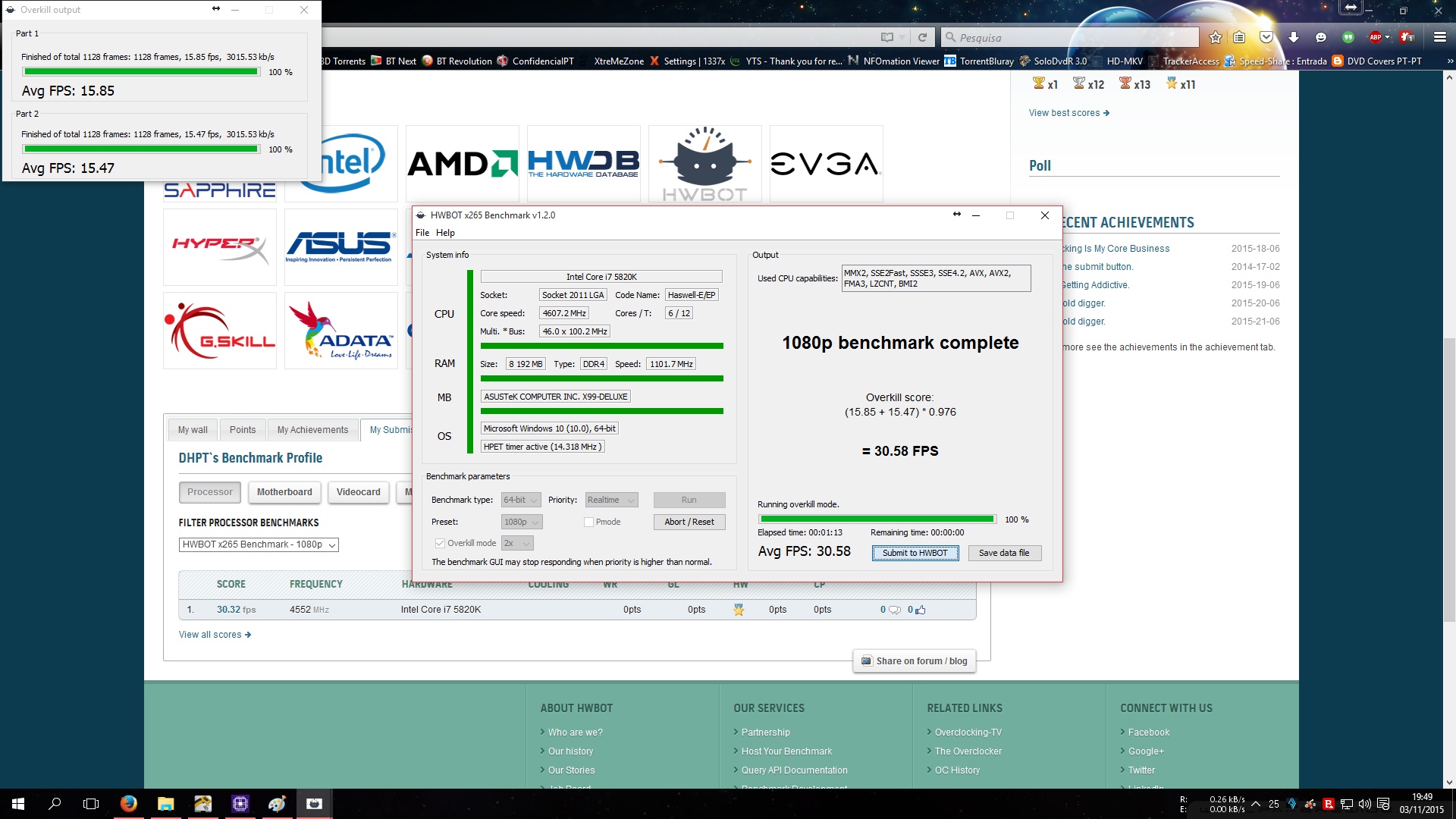Click the Pocket icon in Firefox toolbar
Screen dimensions: 1456x819
[x=1266, y=37]
